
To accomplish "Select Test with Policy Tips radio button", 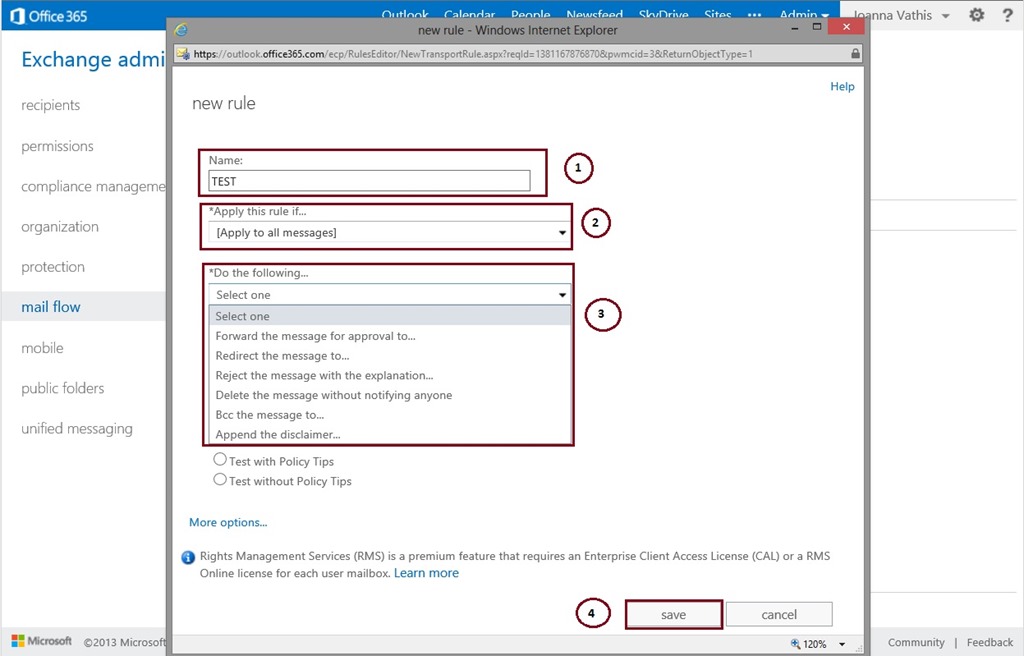I will click(220, 461).
